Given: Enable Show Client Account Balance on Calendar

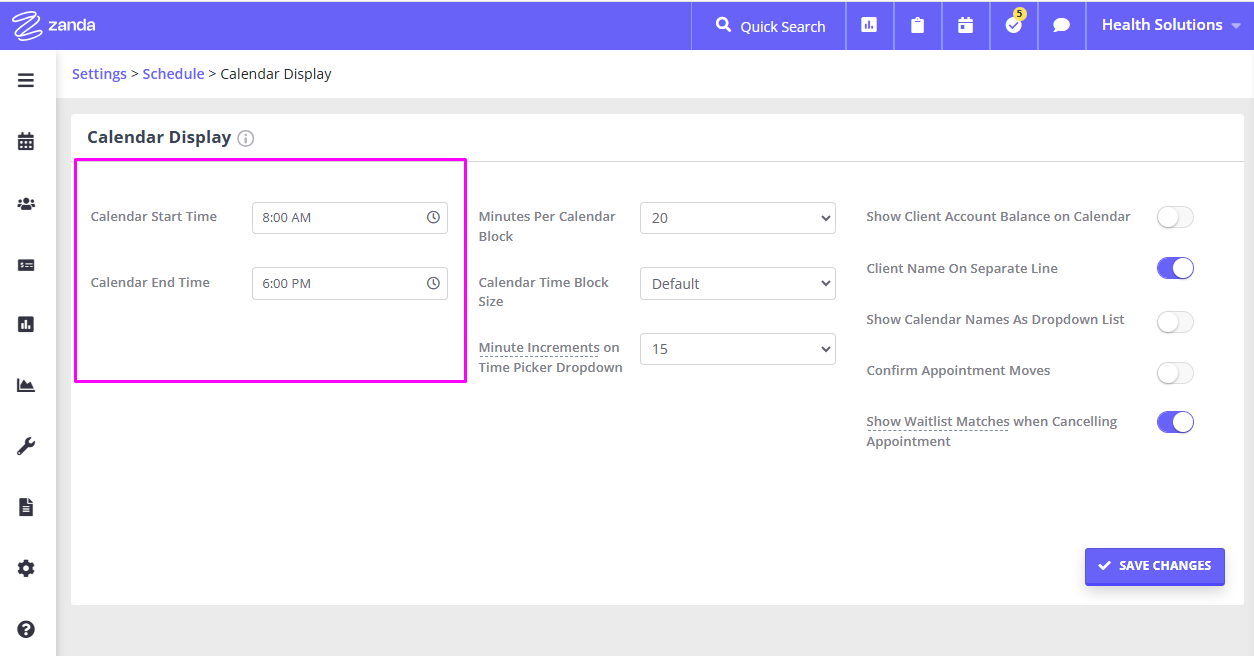Looking at the screenshot, I should 1175,217.
